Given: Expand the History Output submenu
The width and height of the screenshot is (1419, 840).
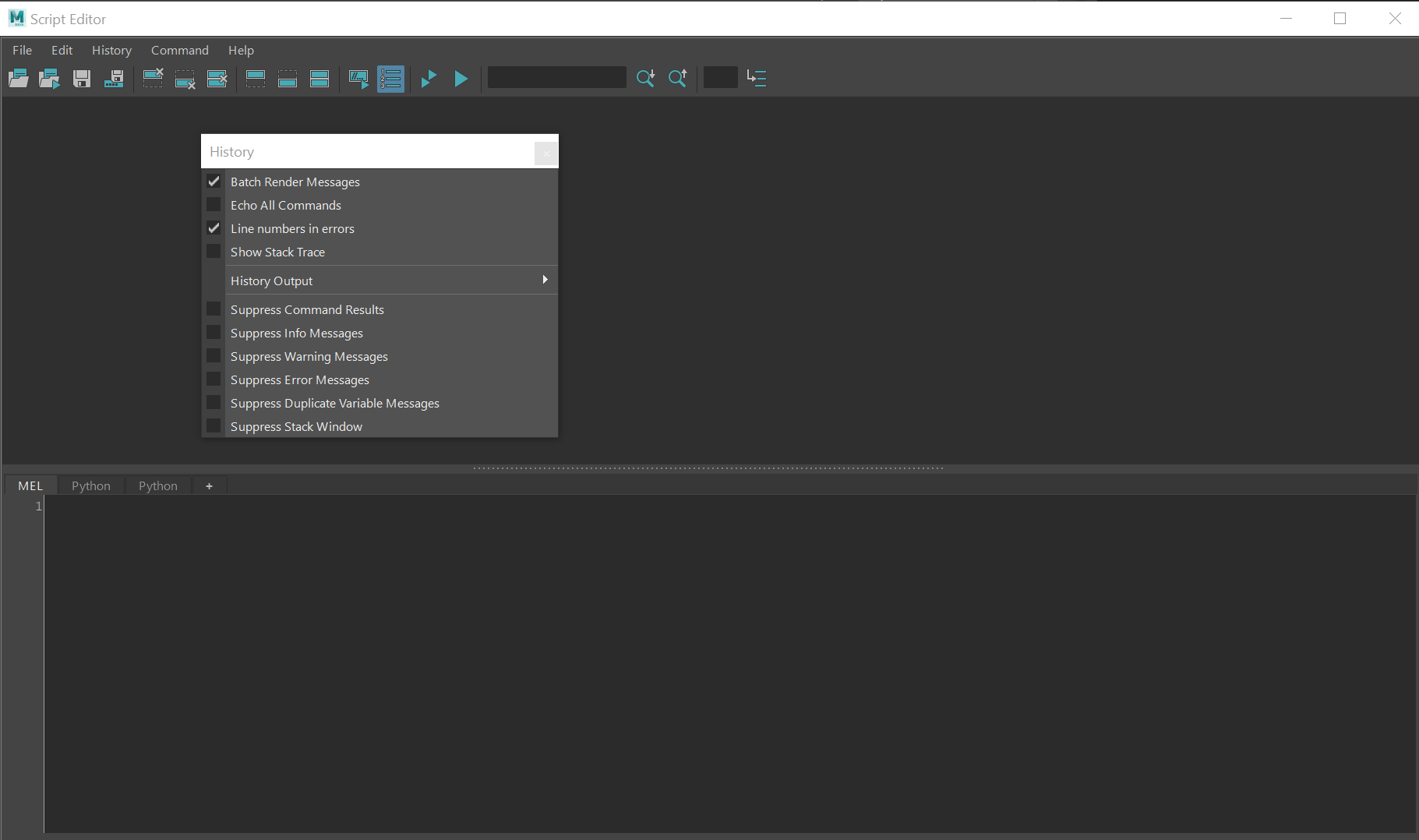Looking at the screenshot, I should click(390, 281).
